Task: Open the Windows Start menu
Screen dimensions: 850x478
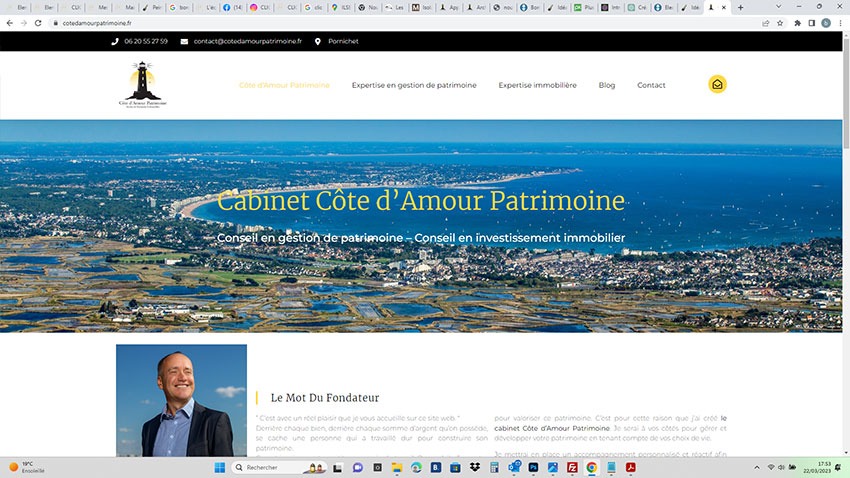Action: (220, 468)
